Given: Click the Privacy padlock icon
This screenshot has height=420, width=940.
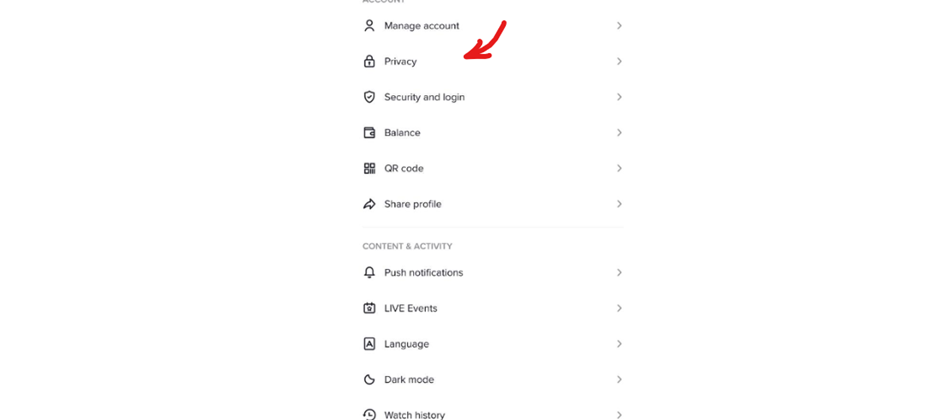Looking at the screenshot, I should pyautogui.click(x=369, y=62).
